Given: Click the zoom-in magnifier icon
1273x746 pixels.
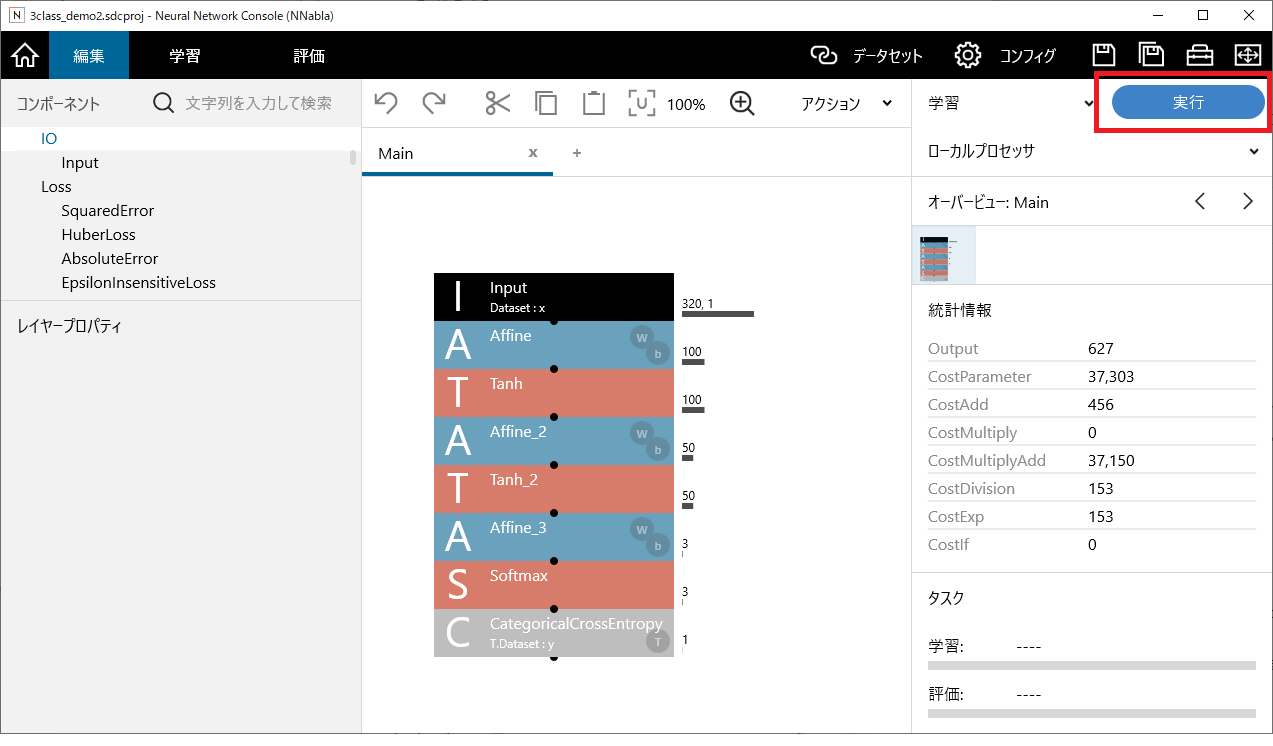Looking at the screenshot, I should [x=741, y=103].
